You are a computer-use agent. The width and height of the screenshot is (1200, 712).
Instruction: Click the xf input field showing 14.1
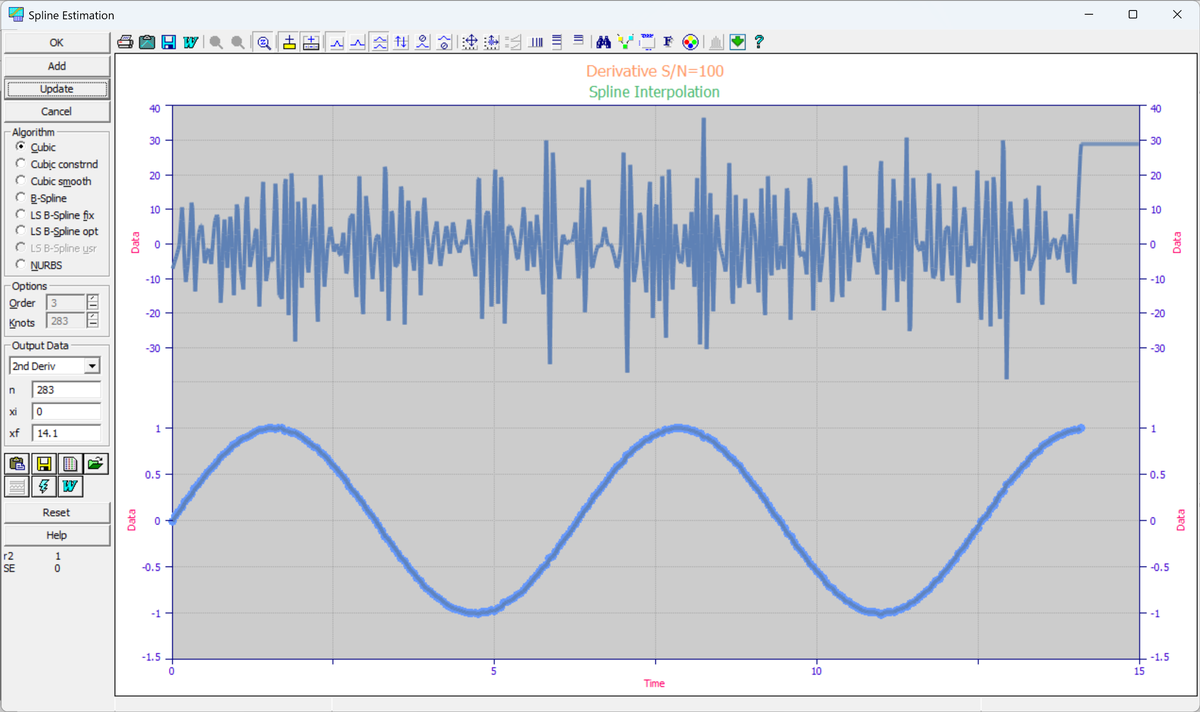(x=66, y=434)
